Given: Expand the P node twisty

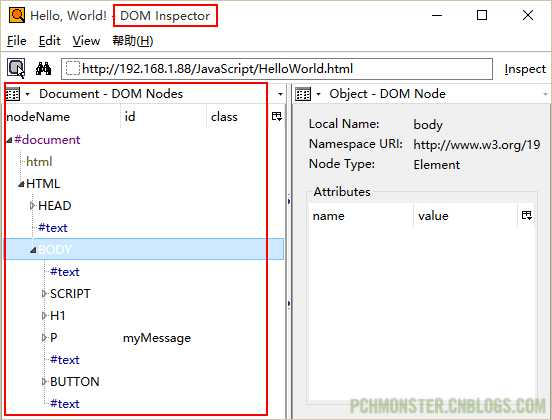Looking at the screenshot, I should click(x=44, y=338).
